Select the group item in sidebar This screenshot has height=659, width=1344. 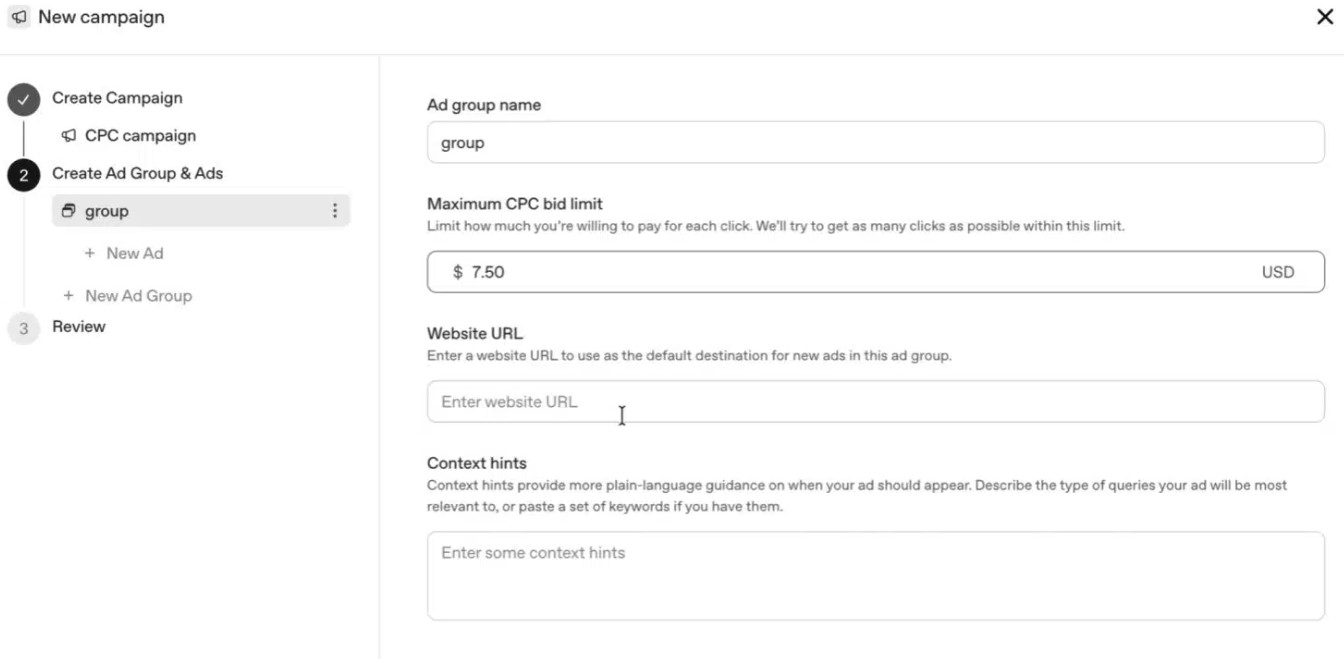pyautogui.click(x=201, y=211)
